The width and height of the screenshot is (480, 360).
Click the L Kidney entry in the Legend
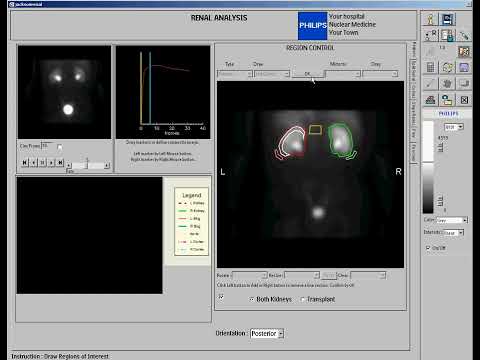tap(191, 203)
